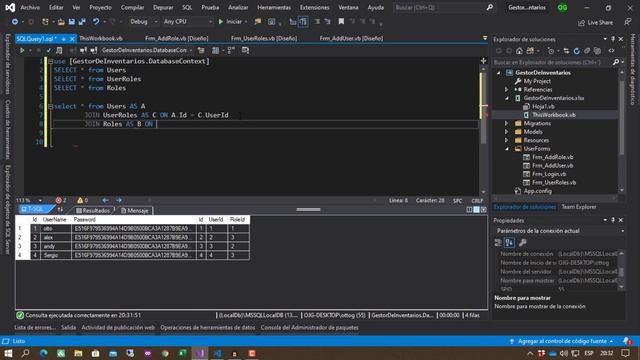
Task: Click the UserName cell containing Sergio
Action: [x=56, y=256]
